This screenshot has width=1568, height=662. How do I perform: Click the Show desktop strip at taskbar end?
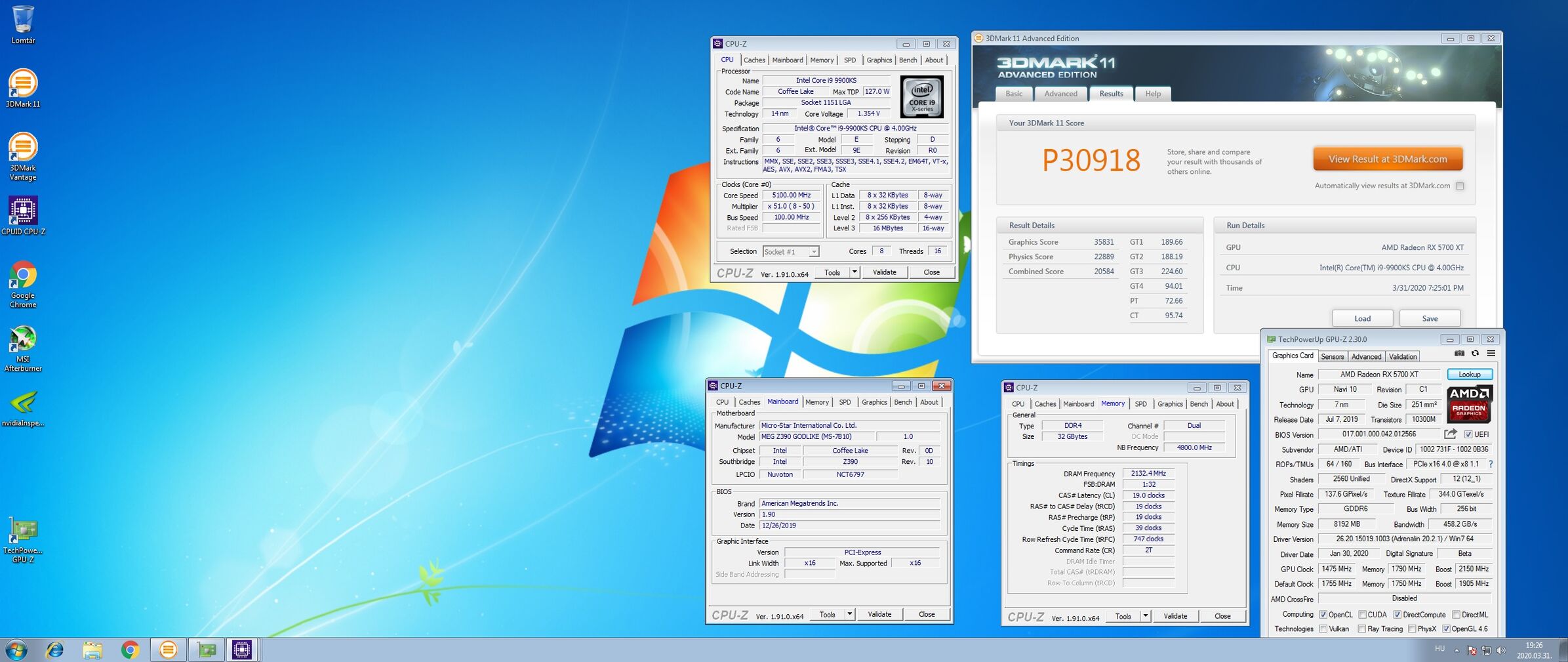1563,650
